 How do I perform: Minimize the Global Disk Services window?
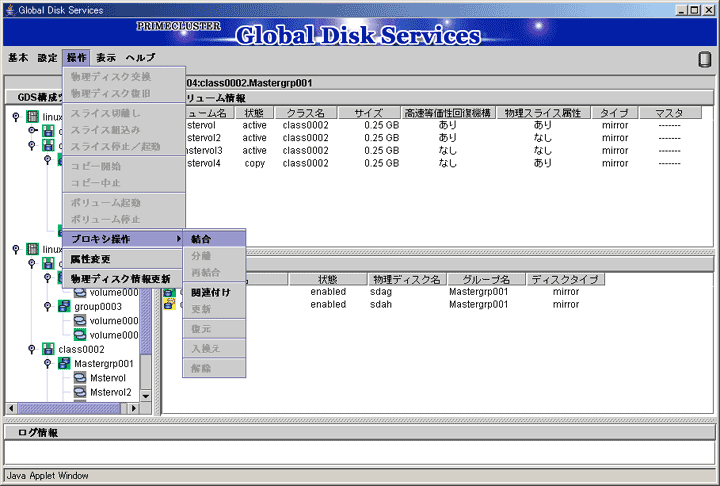(x=682, y=10)
